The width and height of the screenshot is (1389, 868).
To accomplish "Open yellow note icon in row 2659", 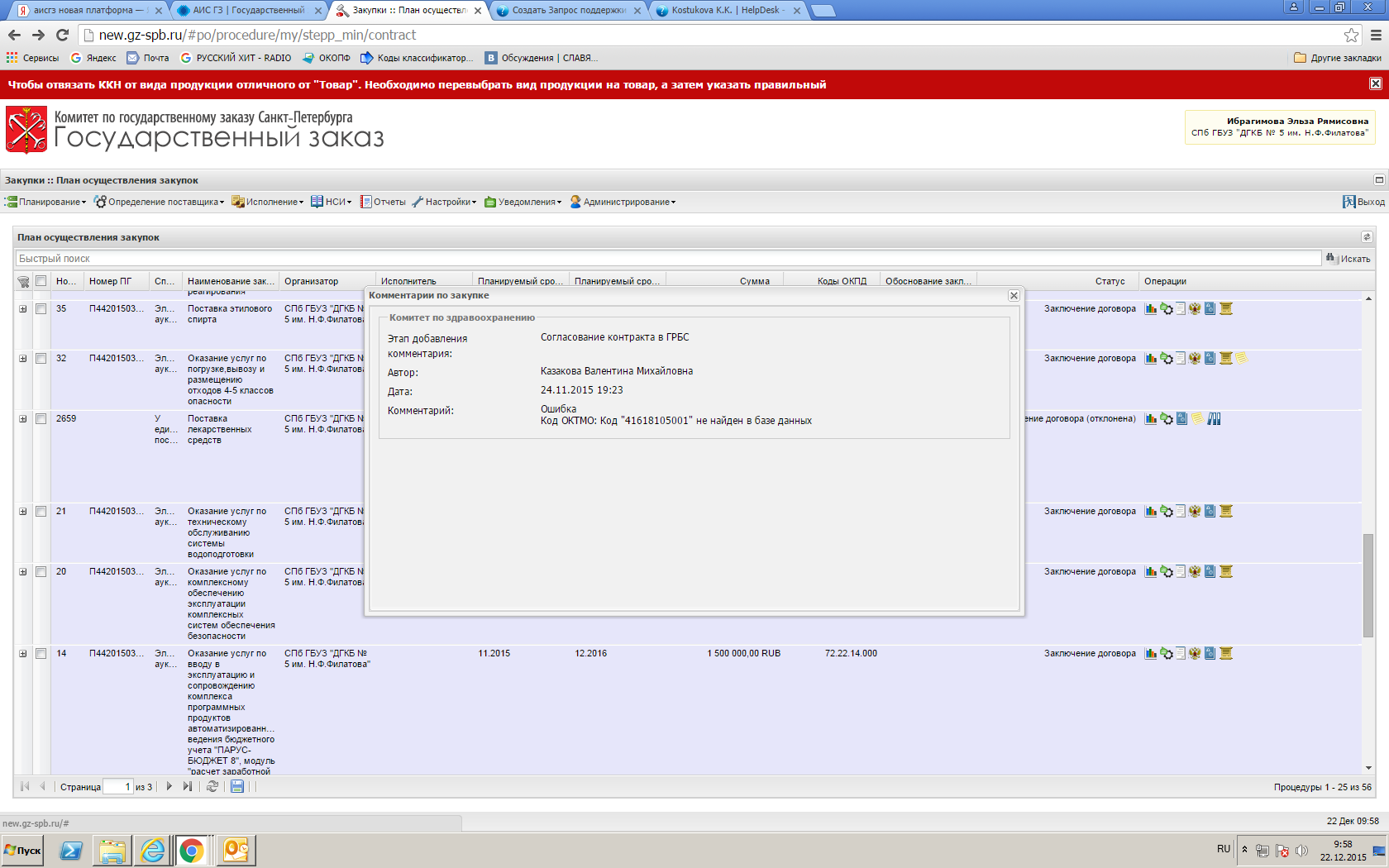I will 1196,419.
